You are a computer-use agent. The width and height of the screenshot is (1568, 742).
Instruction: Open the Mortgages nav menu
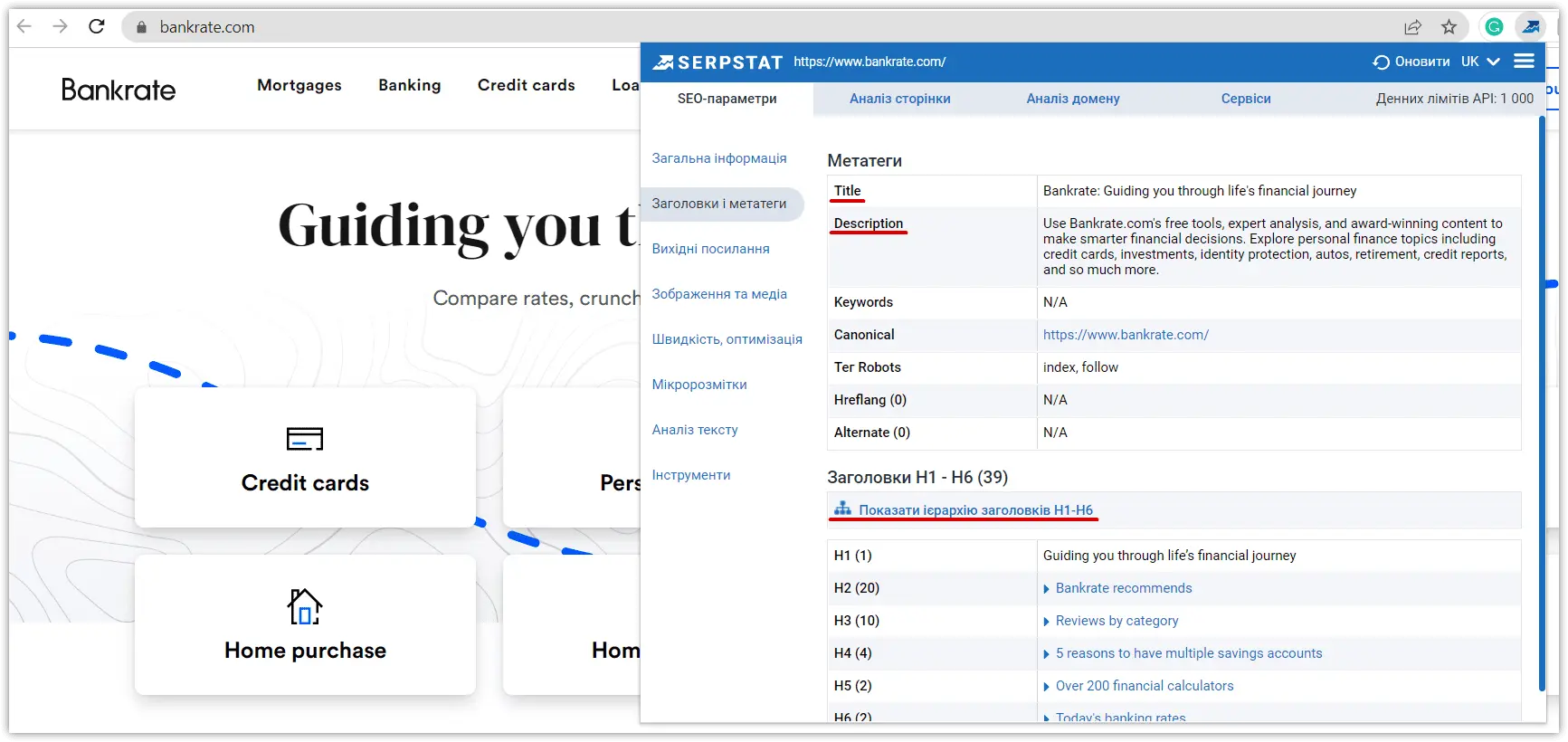[299, 85]
